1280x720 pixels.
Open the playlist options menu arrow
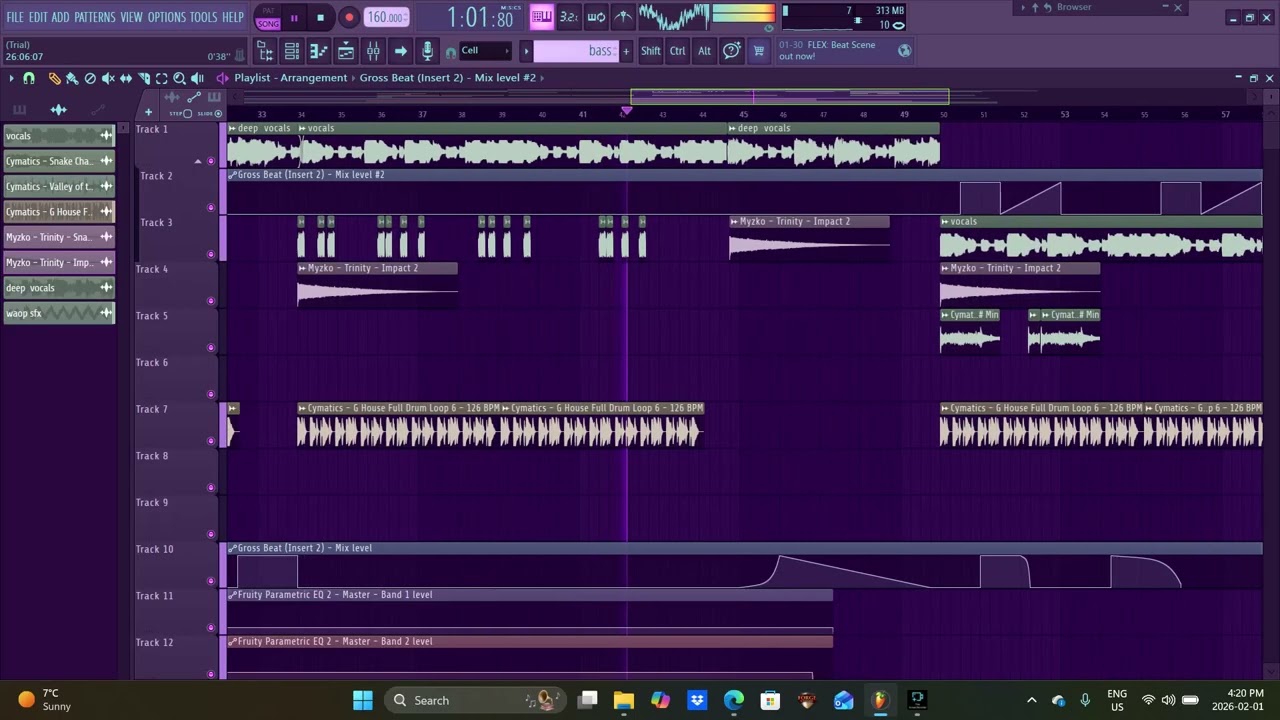pyautogui.click(x=12, y=78)
